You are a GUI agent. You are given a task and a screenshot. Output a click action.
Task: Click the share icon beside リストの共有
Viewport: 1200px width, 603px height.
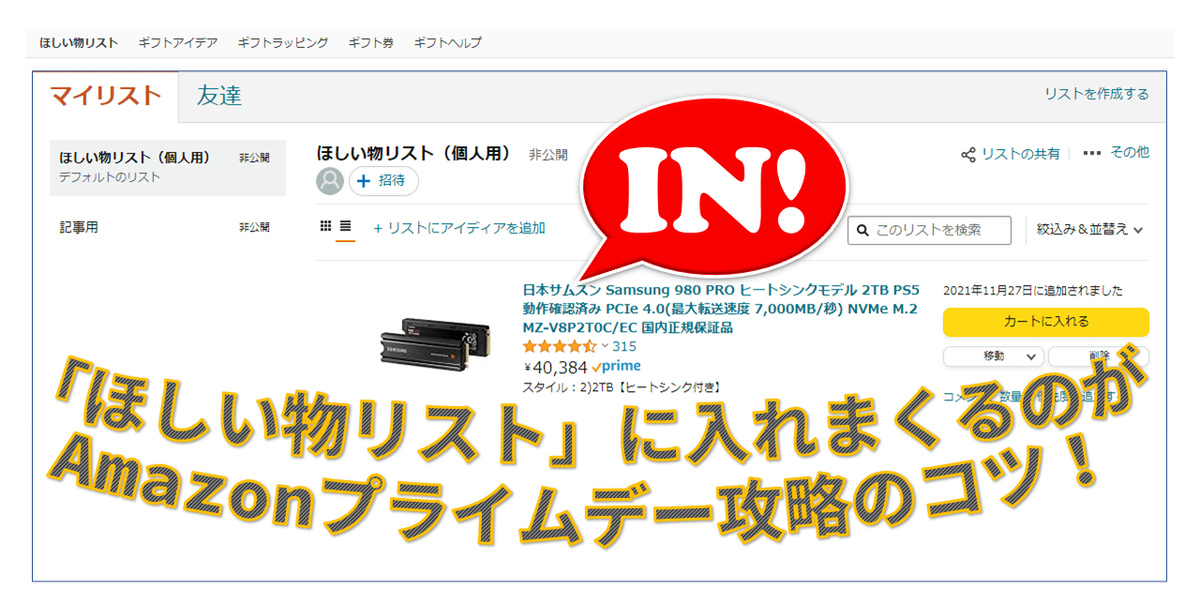pos(968,155)
